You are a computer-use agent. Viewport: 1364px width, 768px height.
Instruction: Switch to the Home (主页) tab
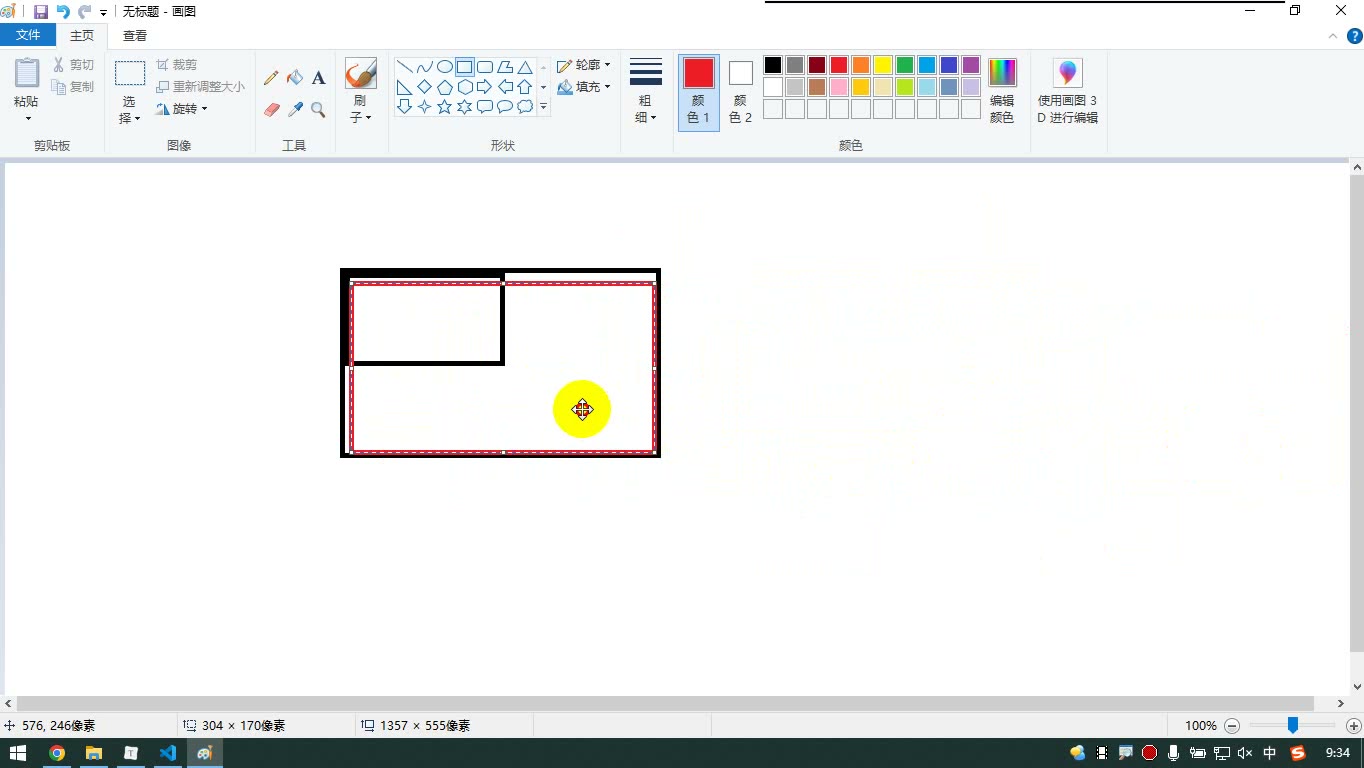pyautogui.click(x=82, y=35)
